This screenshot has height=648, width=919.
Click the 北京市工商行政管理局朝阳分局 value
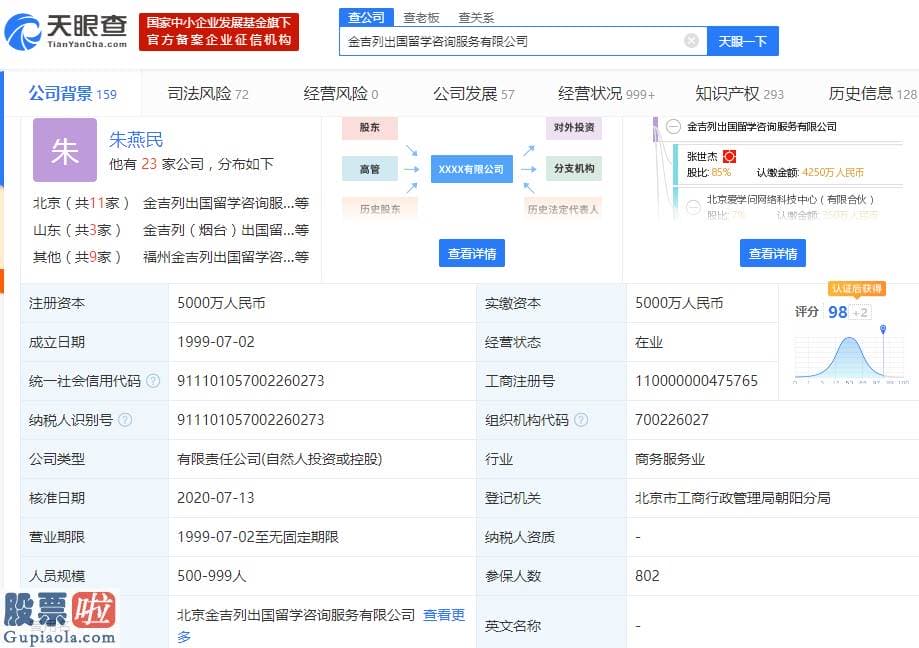pyautogui.click(x=733, y=498)
